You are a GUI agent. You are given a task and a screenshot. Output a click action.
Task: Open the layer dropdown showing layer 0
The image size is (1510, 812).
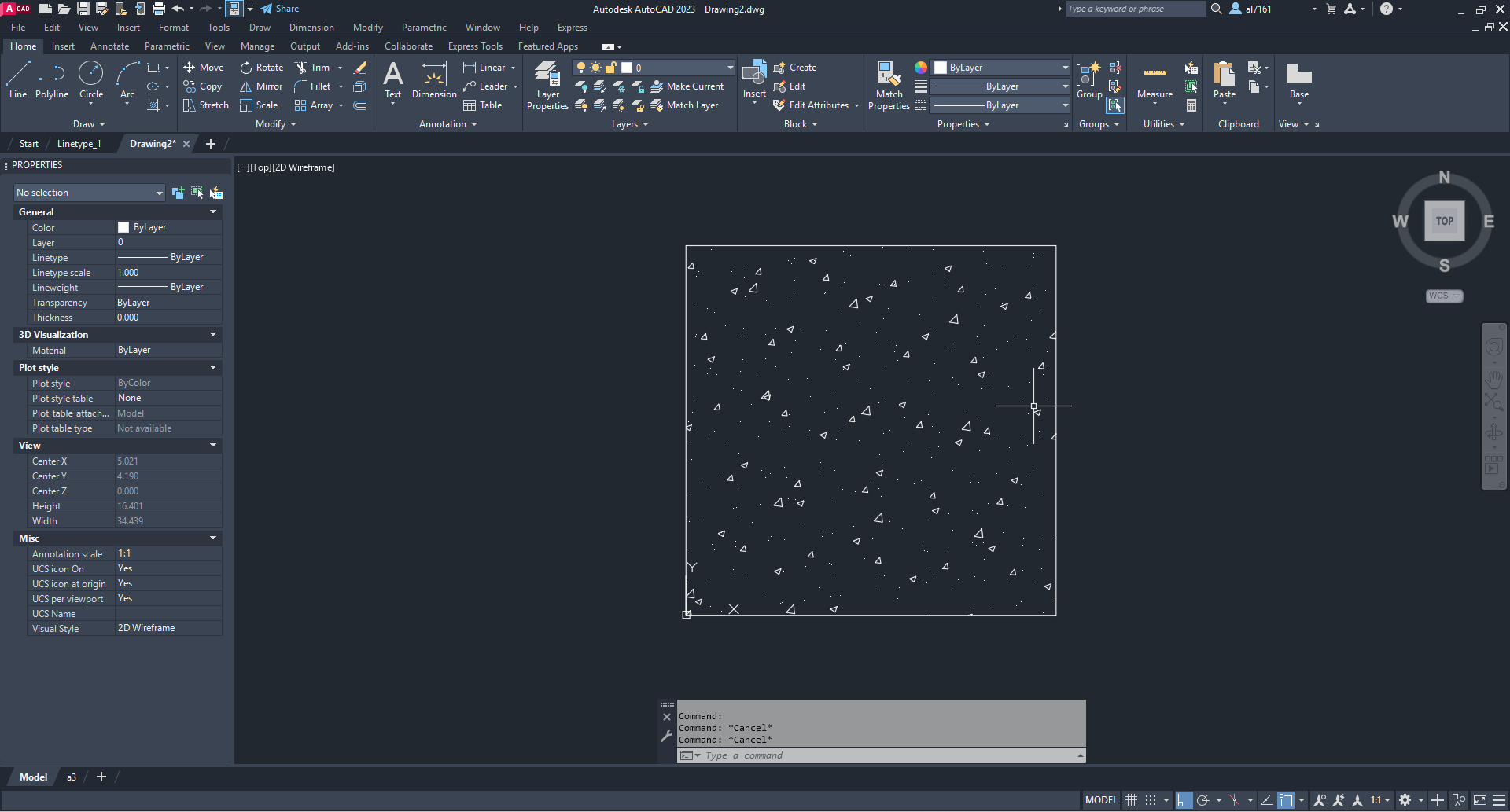[x=654, y=68]
